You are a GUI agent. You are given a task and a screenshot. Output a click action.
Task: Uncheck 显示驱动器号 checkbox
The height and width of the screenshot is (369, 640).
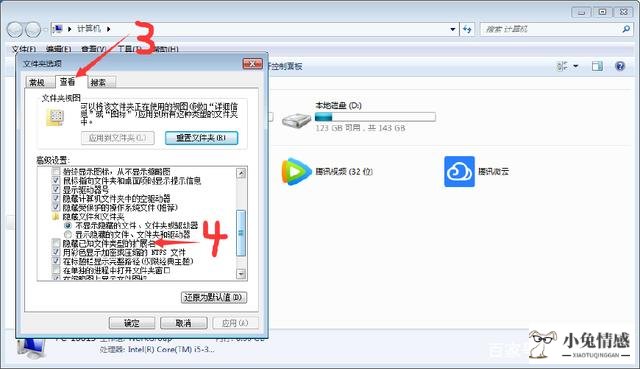coord(56,189)
